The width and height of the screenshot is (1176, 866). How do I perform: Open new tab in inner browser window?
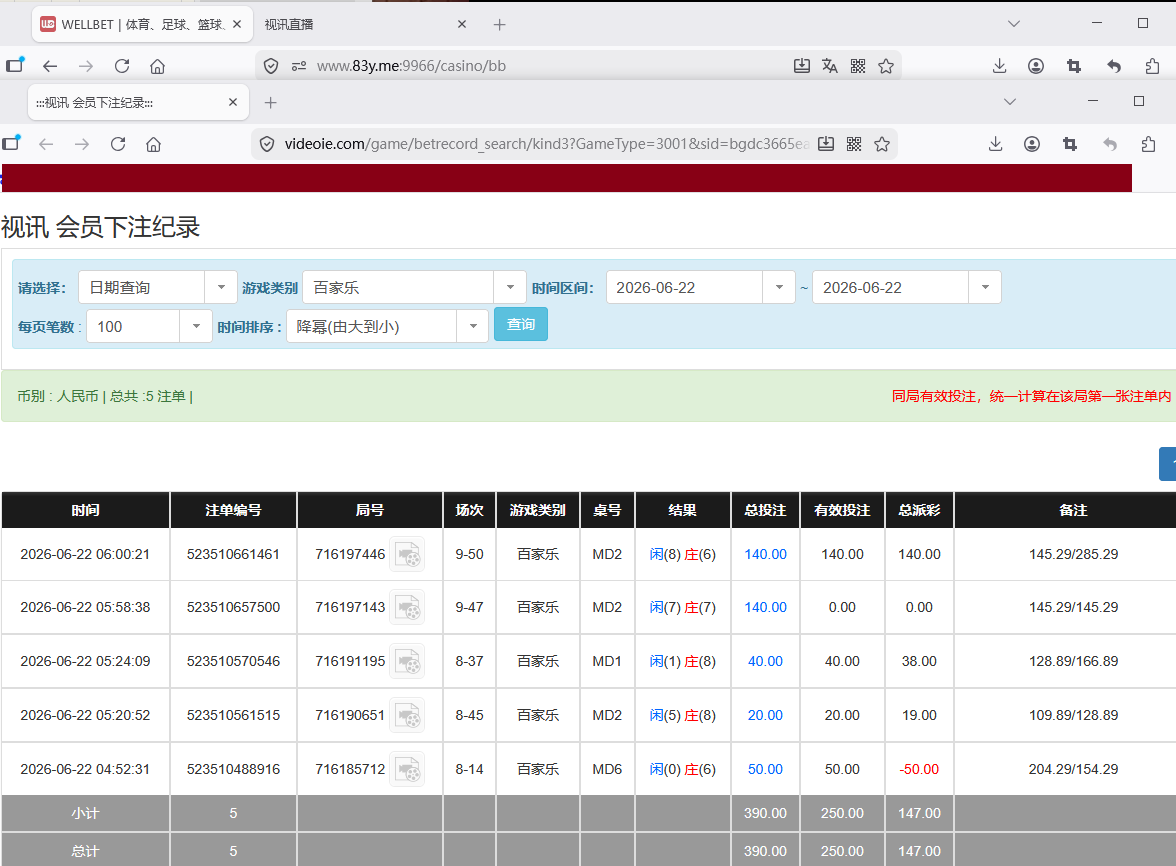[271, 103]
